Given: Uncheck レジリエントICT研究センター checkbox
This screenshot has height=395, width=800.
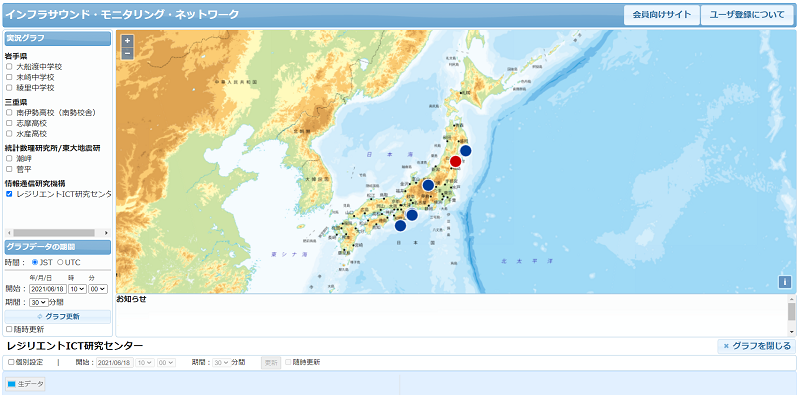Looking at the screenshot, I should 9,194.
